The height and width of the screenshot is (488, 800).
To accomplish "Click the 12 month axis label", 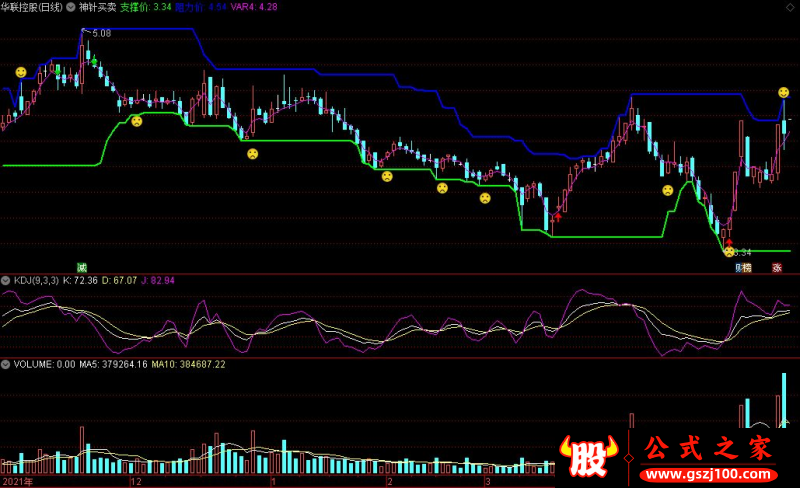I will pyautogui.click(x=136, y=481).
